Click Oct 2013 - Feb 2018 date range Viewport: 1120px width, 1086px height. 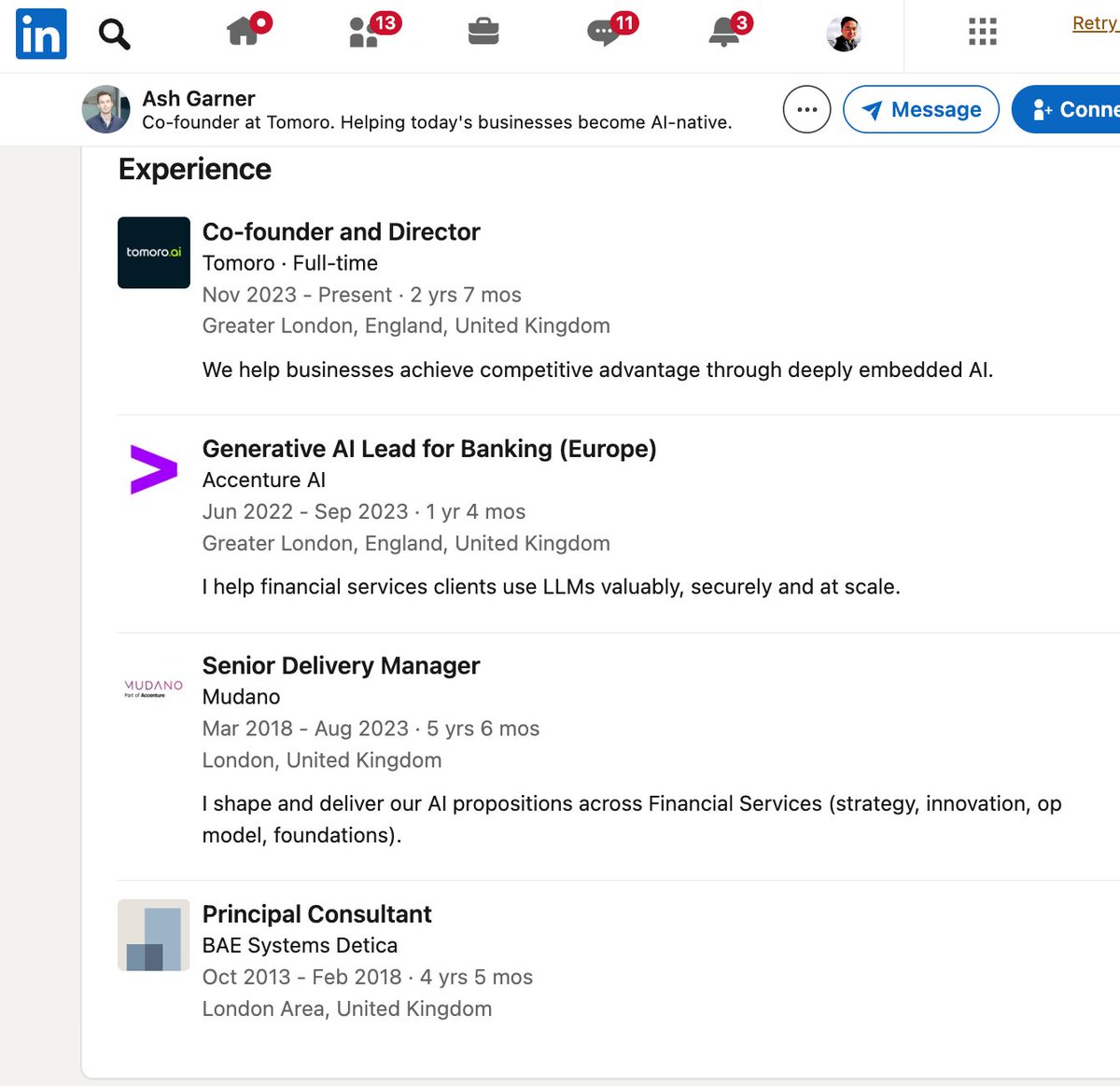tap(301, 977)
